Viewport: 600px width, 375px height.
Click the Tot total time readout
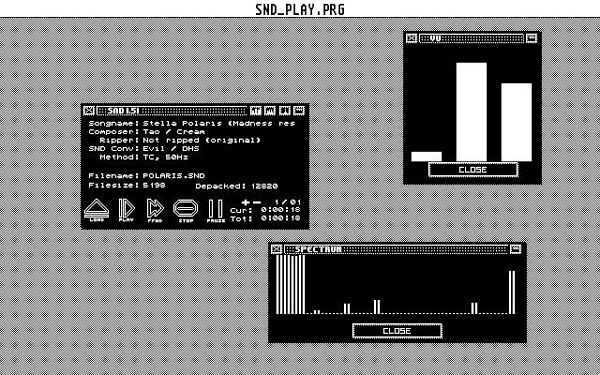point(280,218)
